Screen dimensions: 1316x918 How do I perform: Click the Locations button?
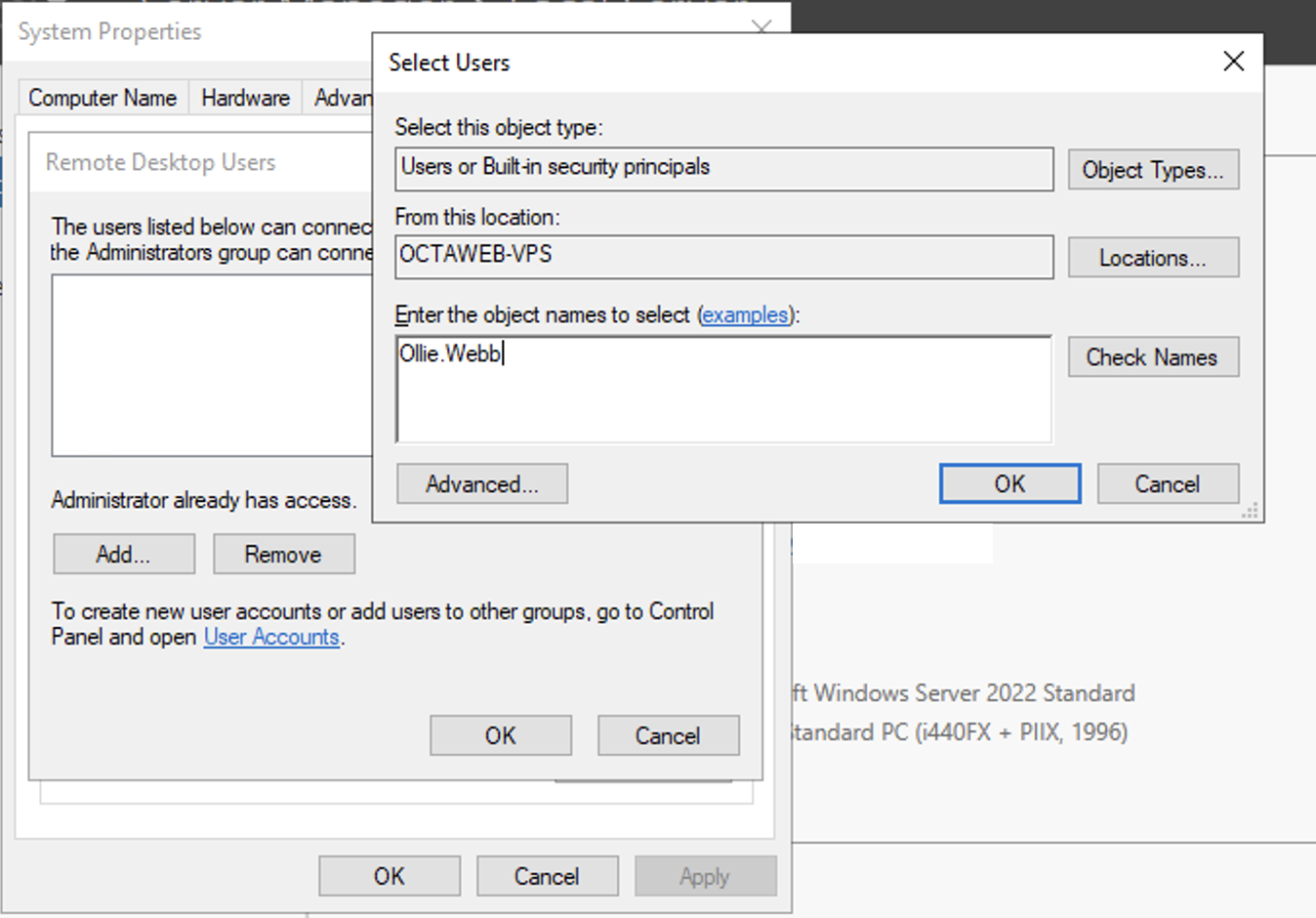pyautogui.click(x=1152, y=258)
